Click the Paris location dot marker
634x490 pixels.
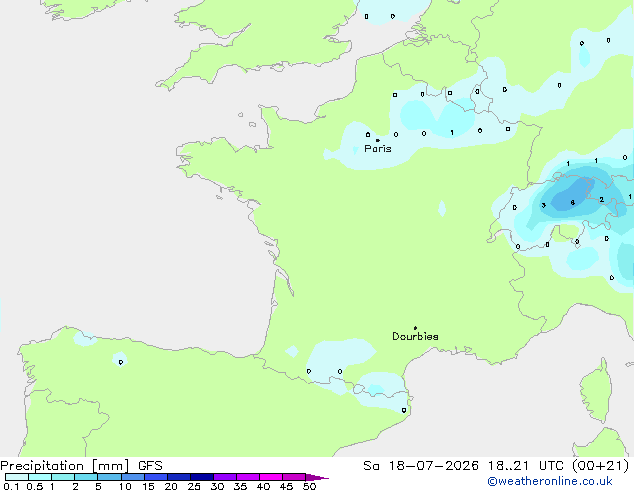[x=378, y=140]
